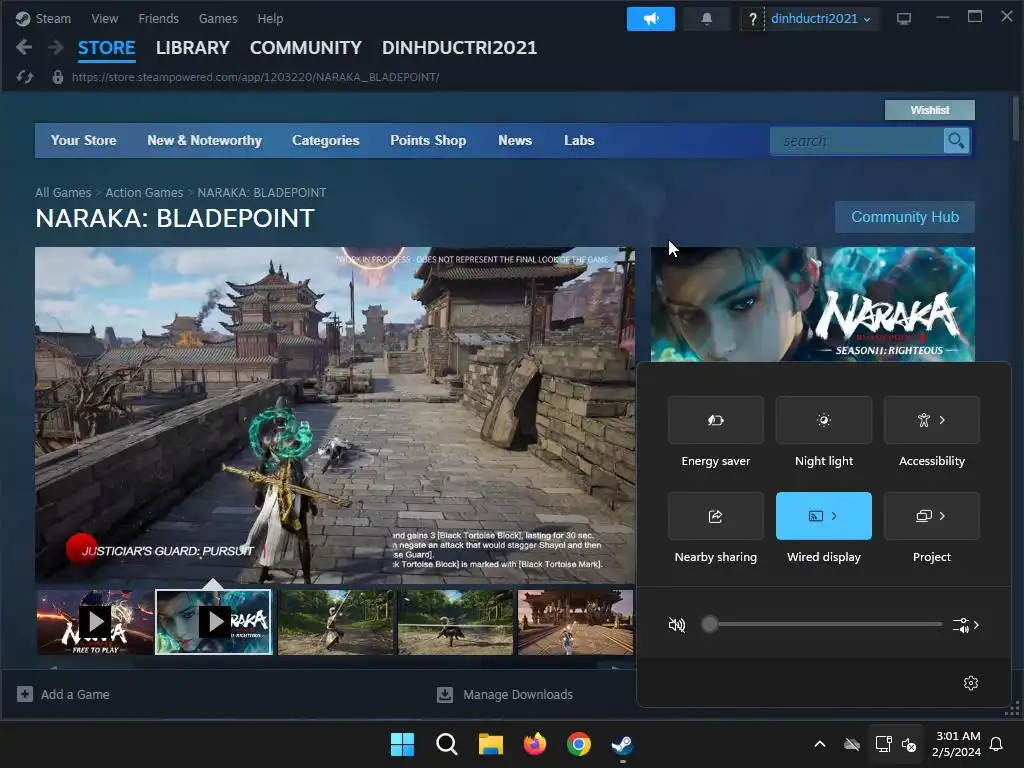Click the OneDrive cloud tray icon
The image size is (1024, 768).
tap(852, 744)
